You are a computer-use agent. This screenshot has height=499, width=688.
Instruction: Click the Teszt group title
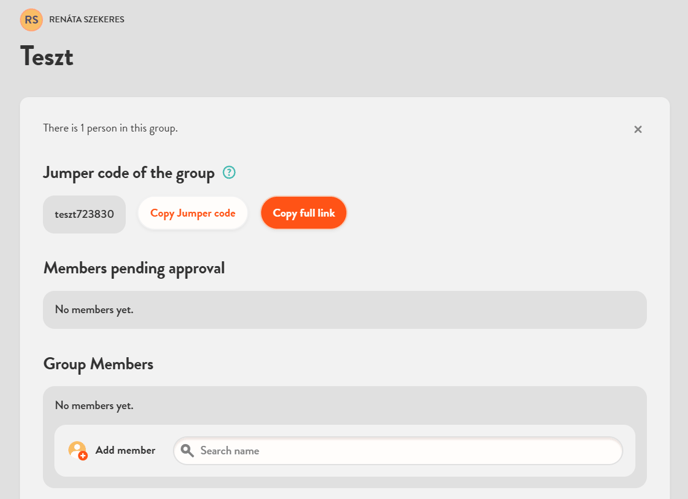(47, 57)
